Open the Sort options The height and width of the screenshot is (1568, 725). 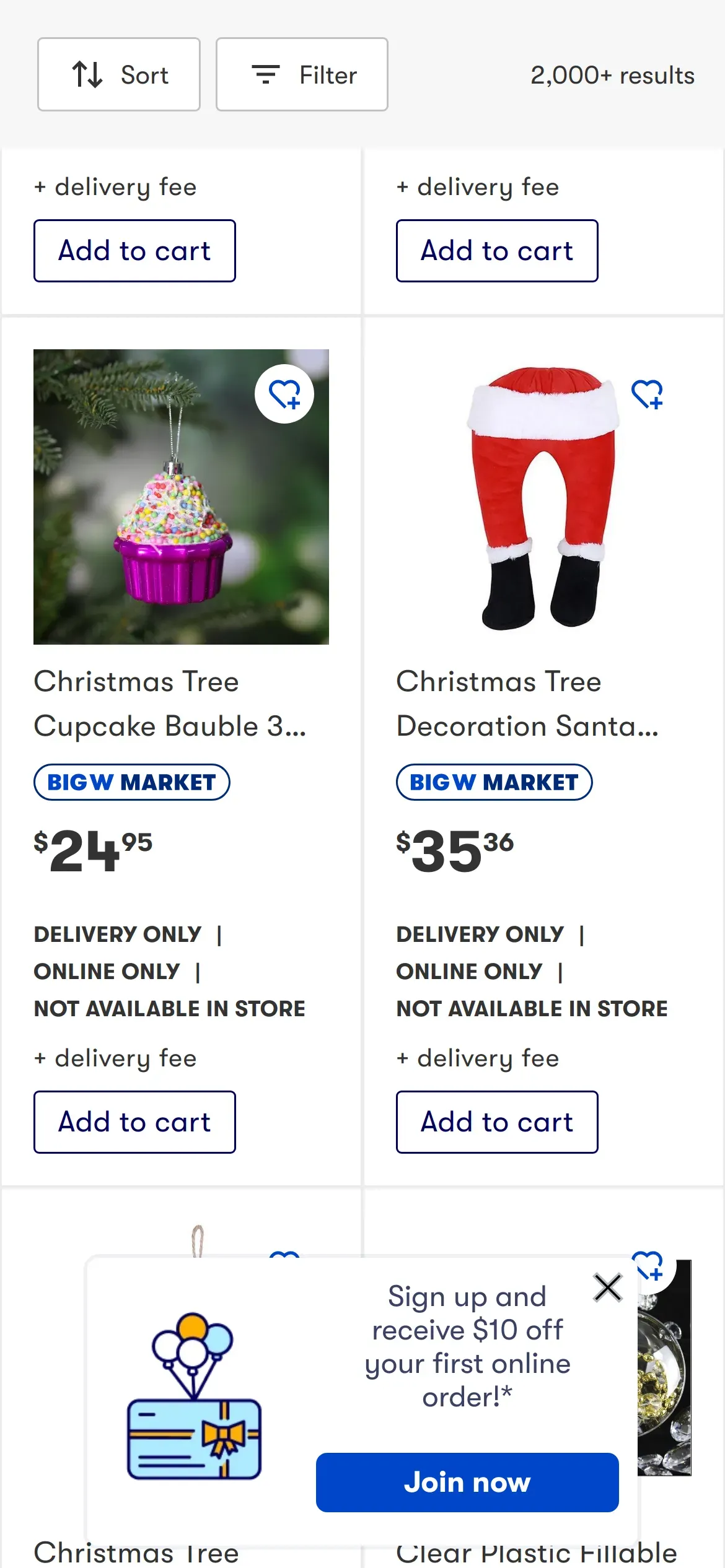point(118,74)
